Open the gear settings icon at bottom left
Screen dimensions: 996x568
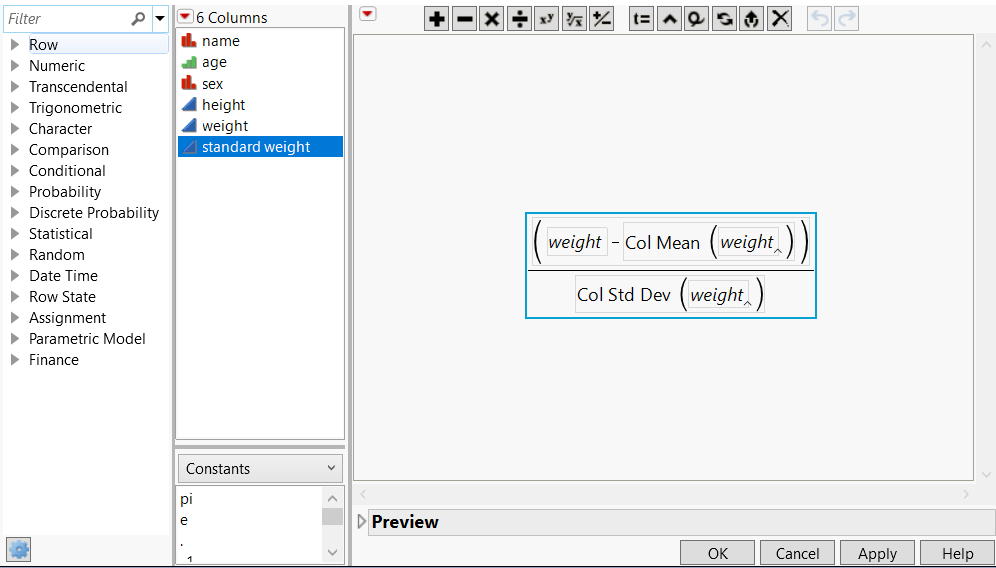tap(19, 548)
